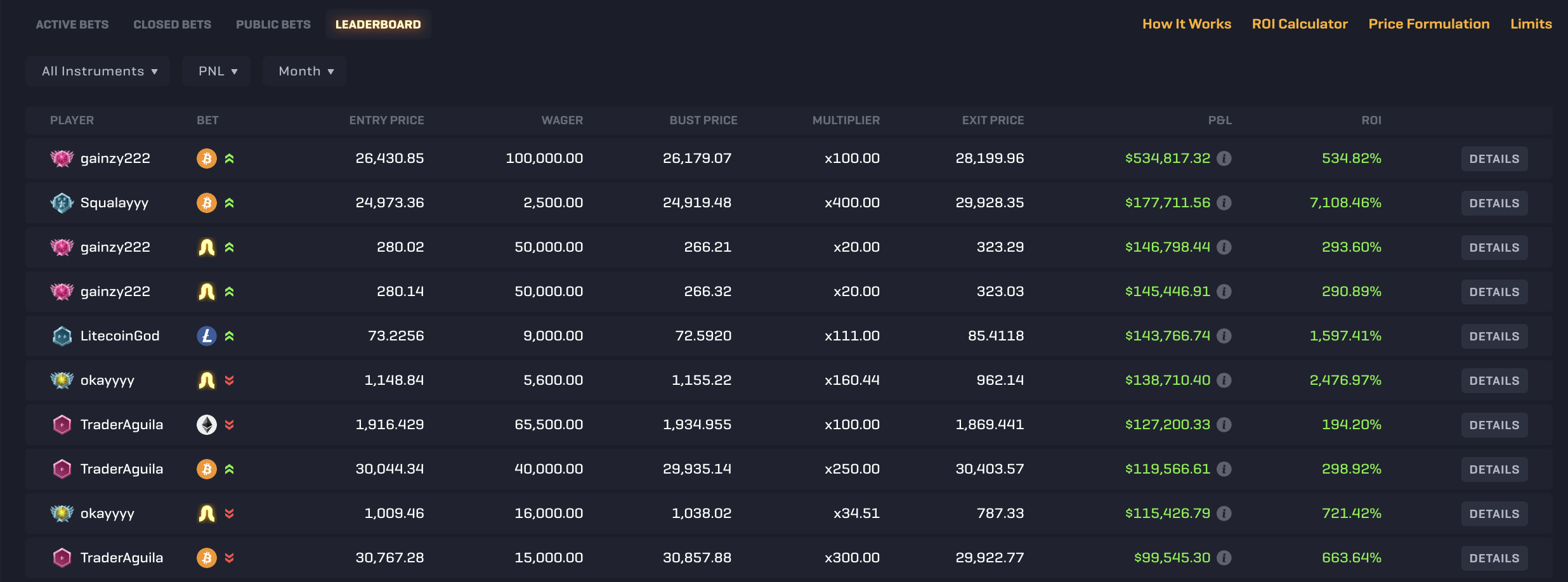Open the PNL sorting dropdown
1568x582 pixels.
216,71
